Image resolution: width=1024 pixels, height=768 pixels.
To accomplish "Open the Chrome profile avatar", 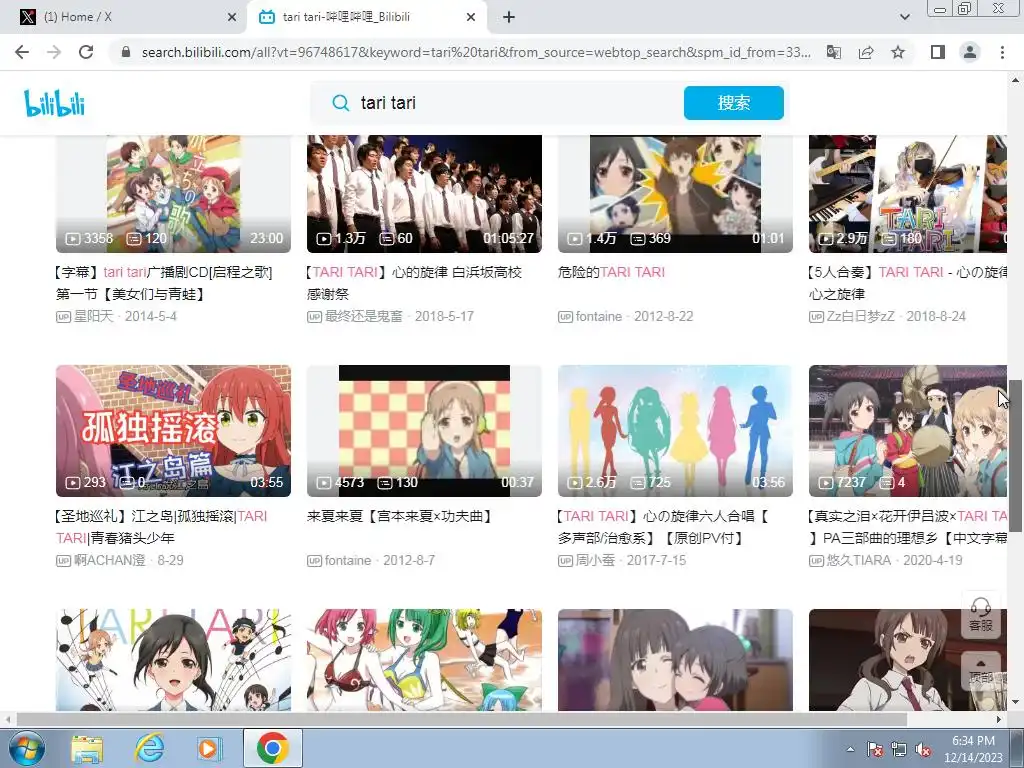I will pyautogui.click(x=970, y=52).
